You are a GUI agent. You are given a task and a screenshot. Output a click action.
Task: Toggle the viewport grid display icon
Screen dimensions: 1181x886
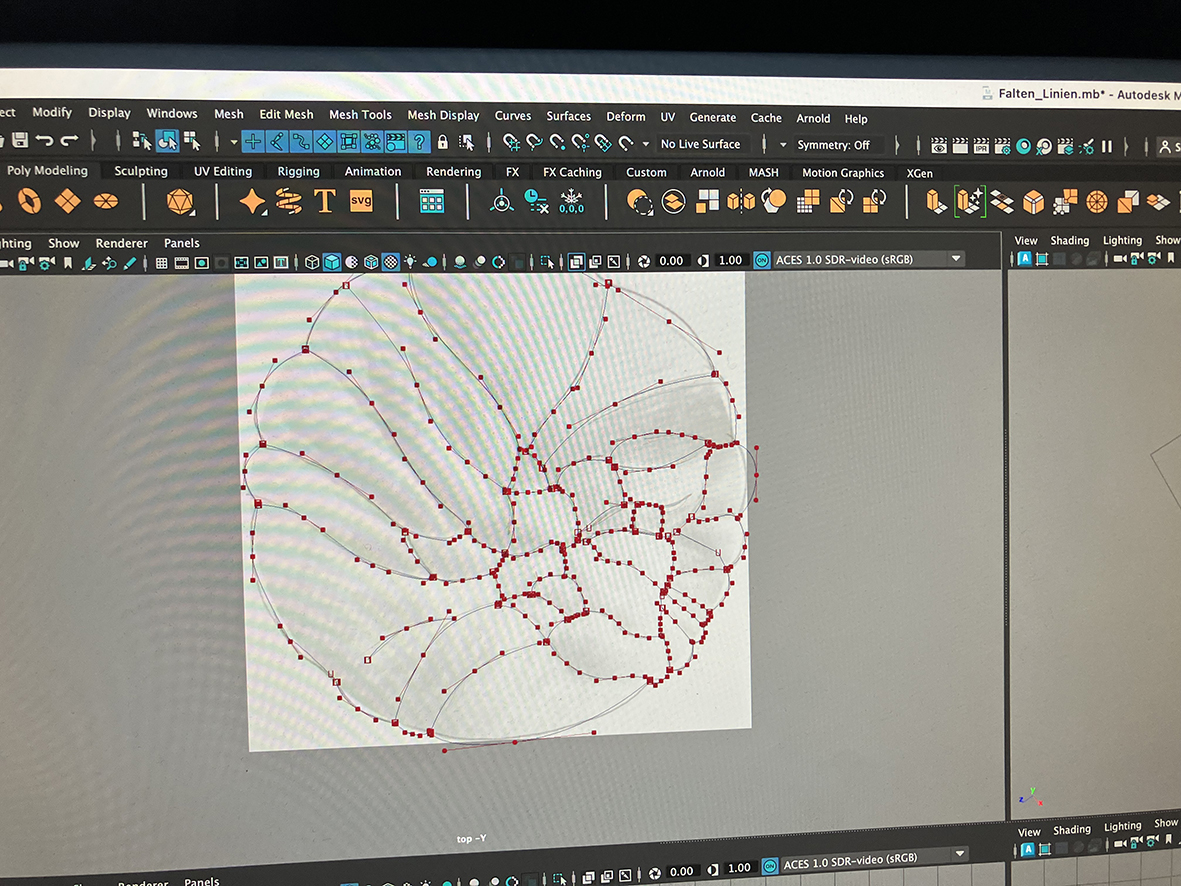161,263
